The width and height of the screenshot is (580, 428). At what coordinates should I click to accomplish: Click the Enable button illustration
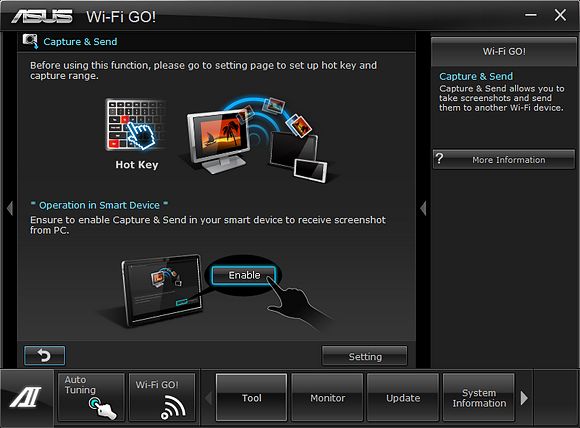244,275
